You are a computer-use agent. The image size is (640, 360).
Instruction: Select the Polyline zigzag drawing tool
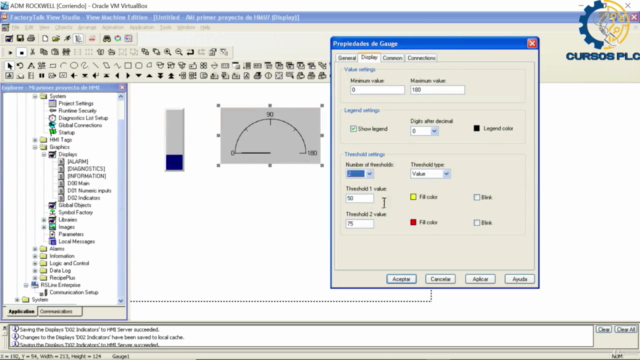click(x=117, y=66)
